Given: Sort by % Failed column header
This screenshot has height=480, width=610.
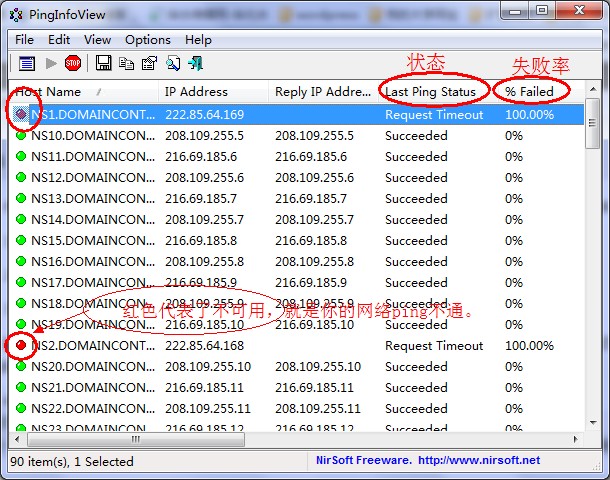Looking at the screenshot, I should pos(529,92).
